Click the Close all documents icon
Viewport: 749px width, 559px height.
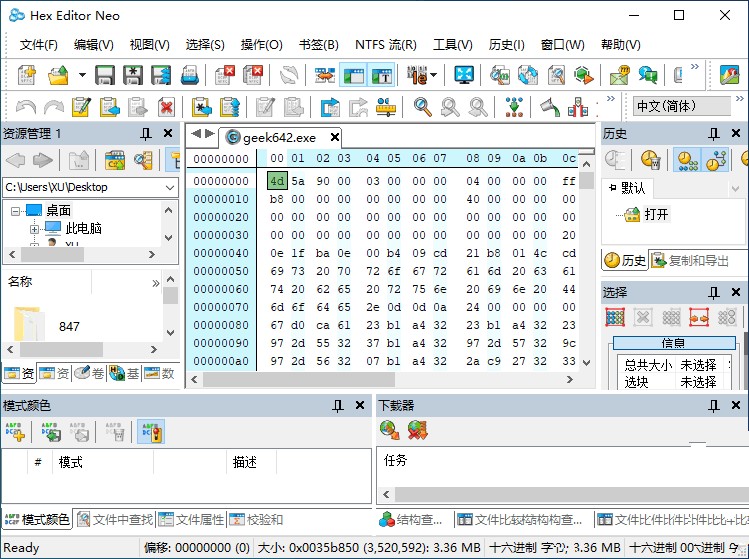coord(253,75)
